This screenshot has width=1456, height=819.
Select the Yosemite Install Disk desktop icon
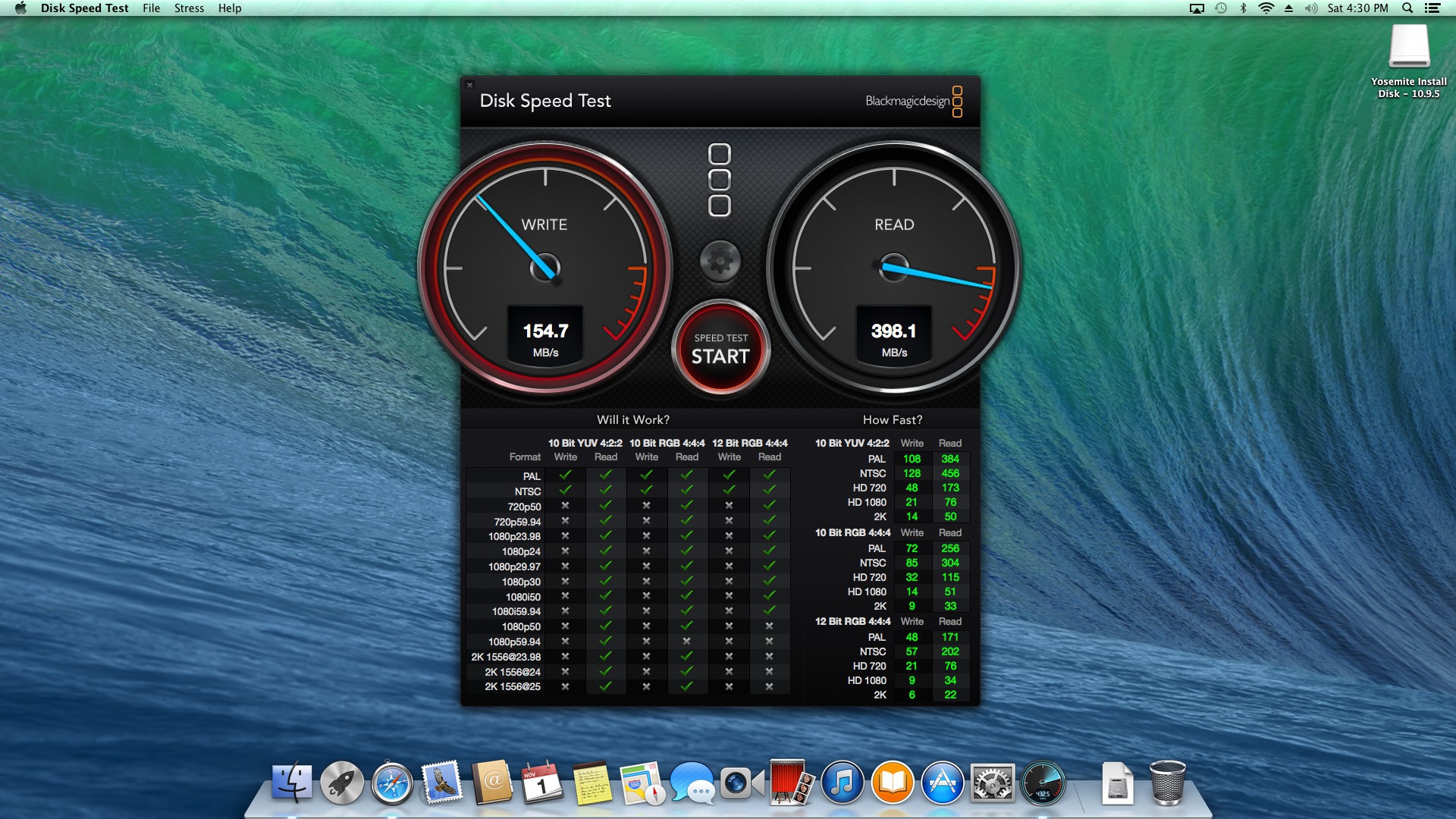[x=1409, y=61]
